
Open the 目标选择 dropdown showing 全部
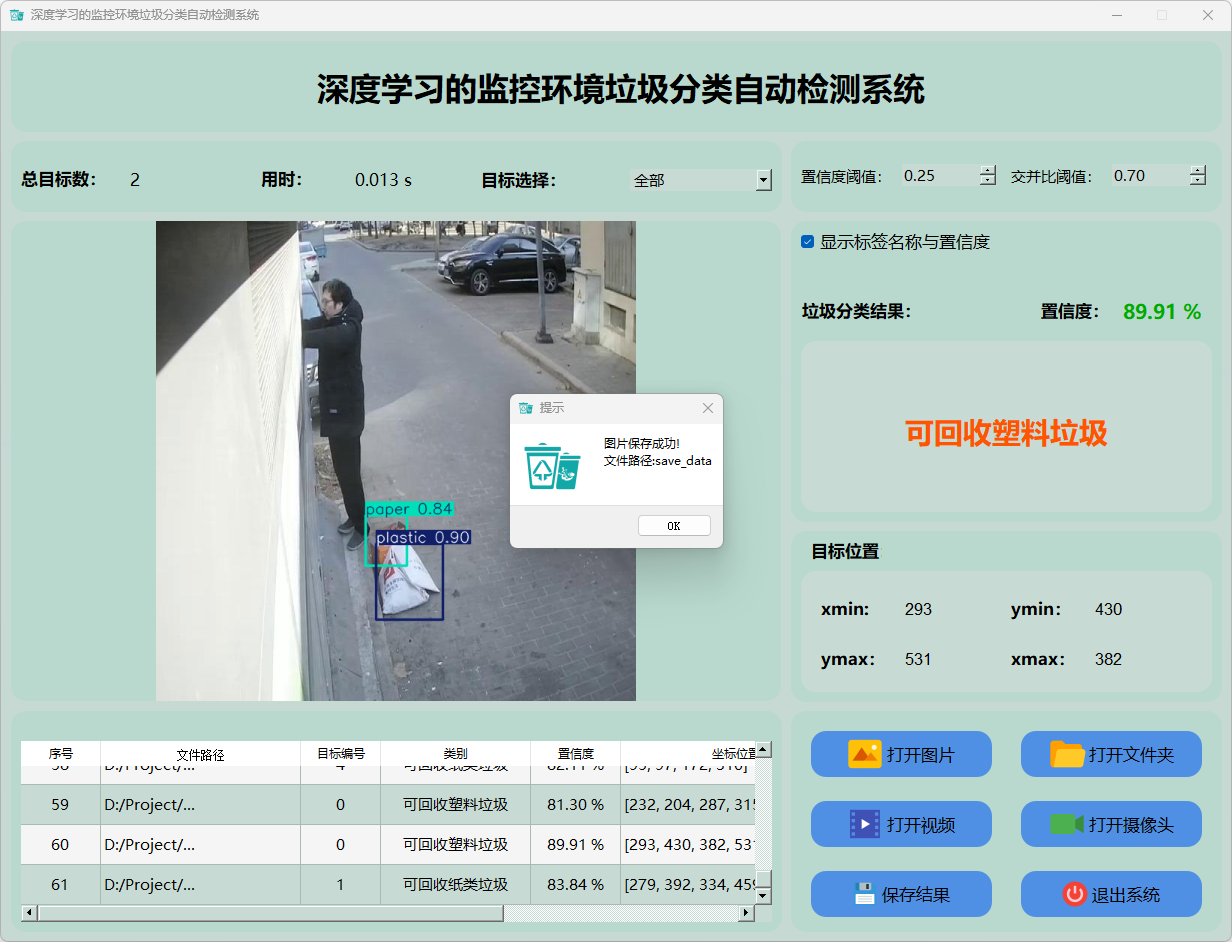click(x=763, y=180)
